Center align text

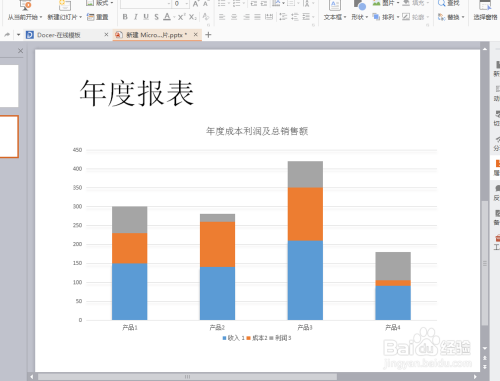234,17
